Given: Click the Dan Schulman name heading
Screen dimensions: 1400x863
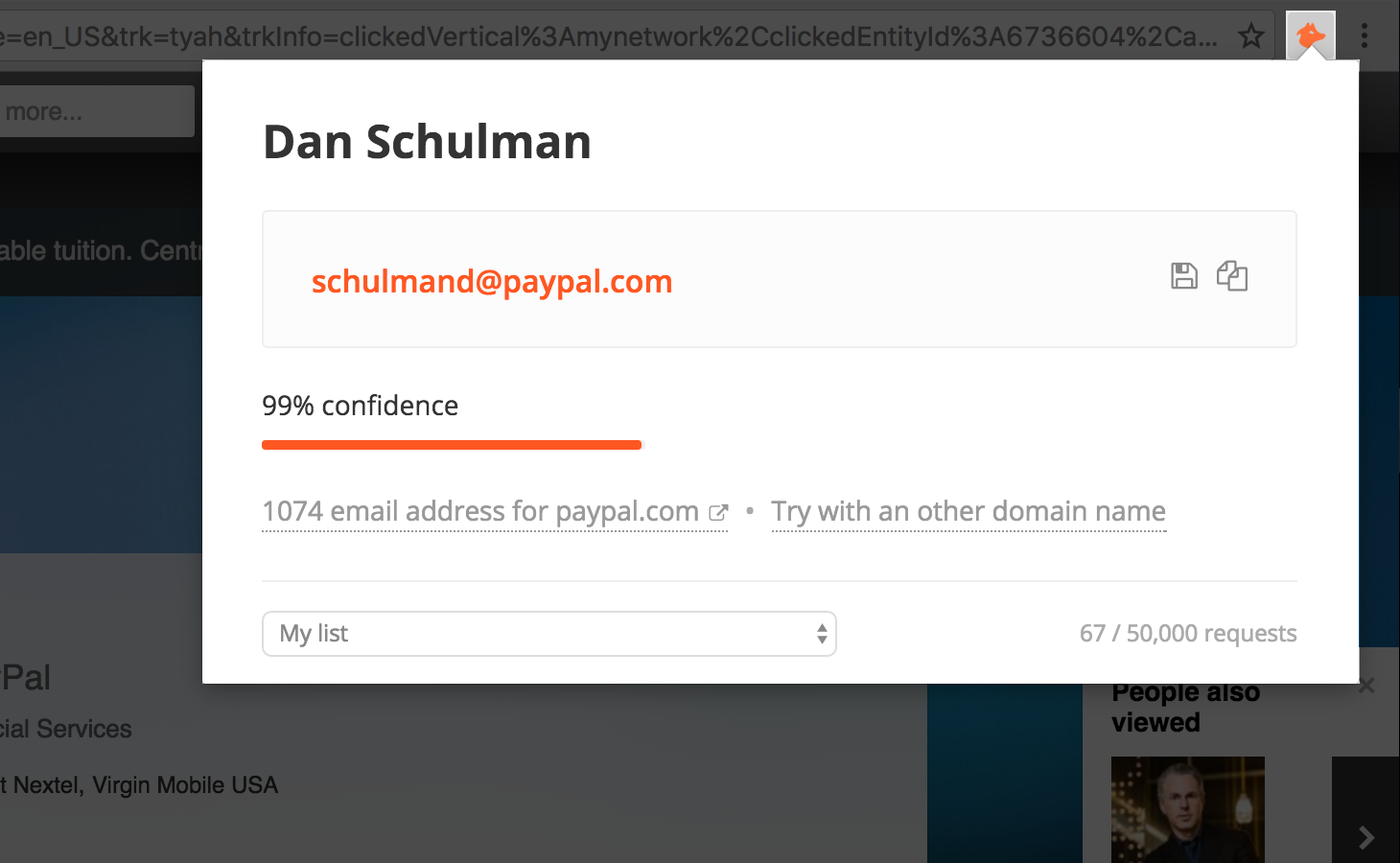Looking at the screenshot, I should click(427, 142).
